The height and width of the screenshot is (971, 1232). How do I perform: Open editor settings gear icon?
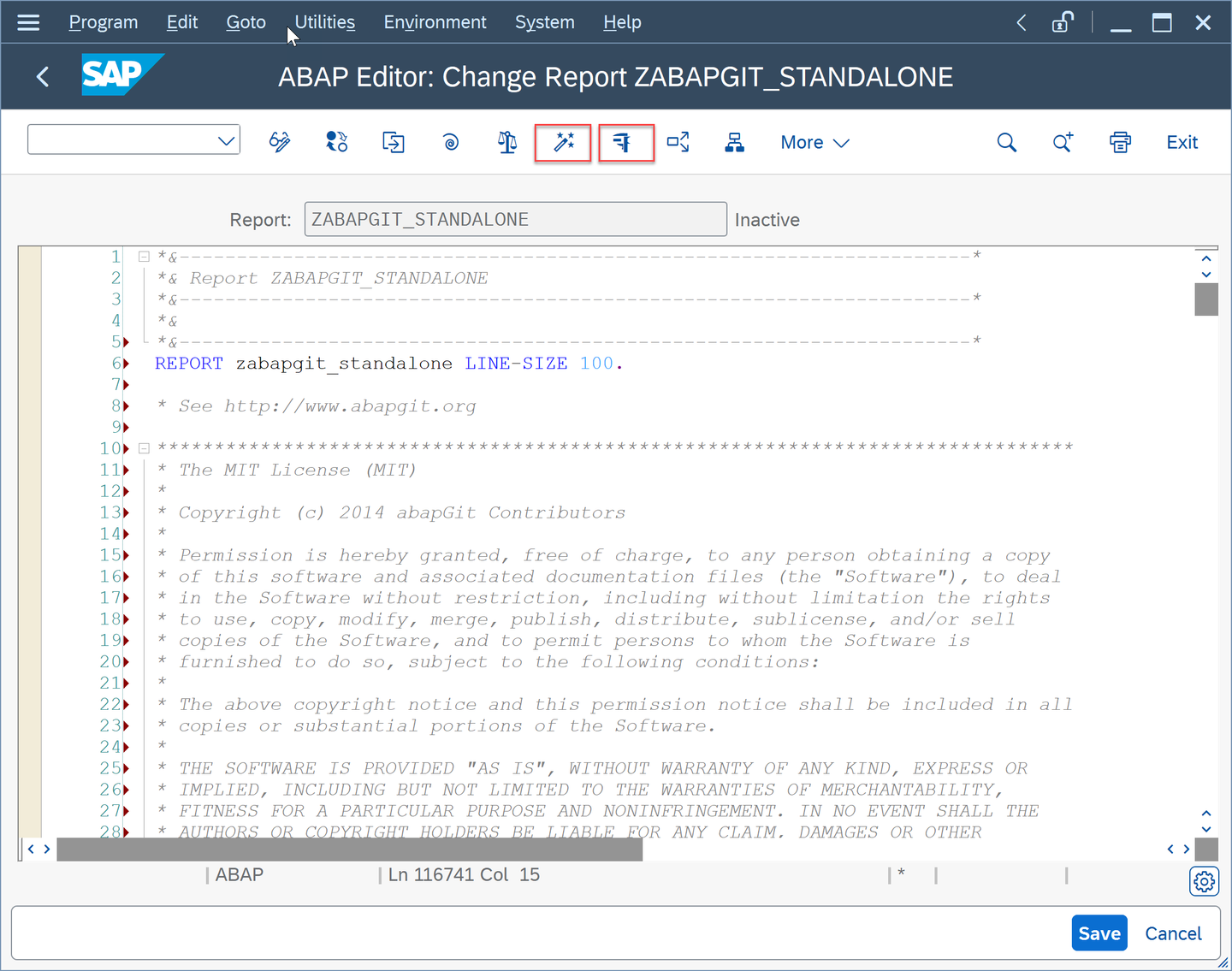[1204, 881]
